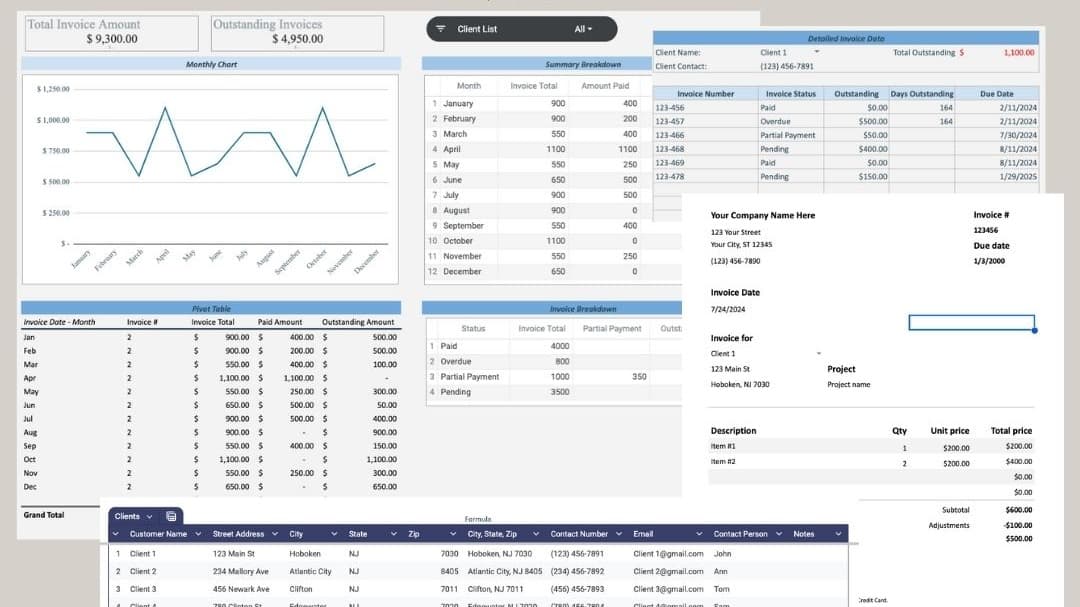Click the filter icon beside Client List
The width and height of the screenshot is (1080, 607).
[441, 29]
